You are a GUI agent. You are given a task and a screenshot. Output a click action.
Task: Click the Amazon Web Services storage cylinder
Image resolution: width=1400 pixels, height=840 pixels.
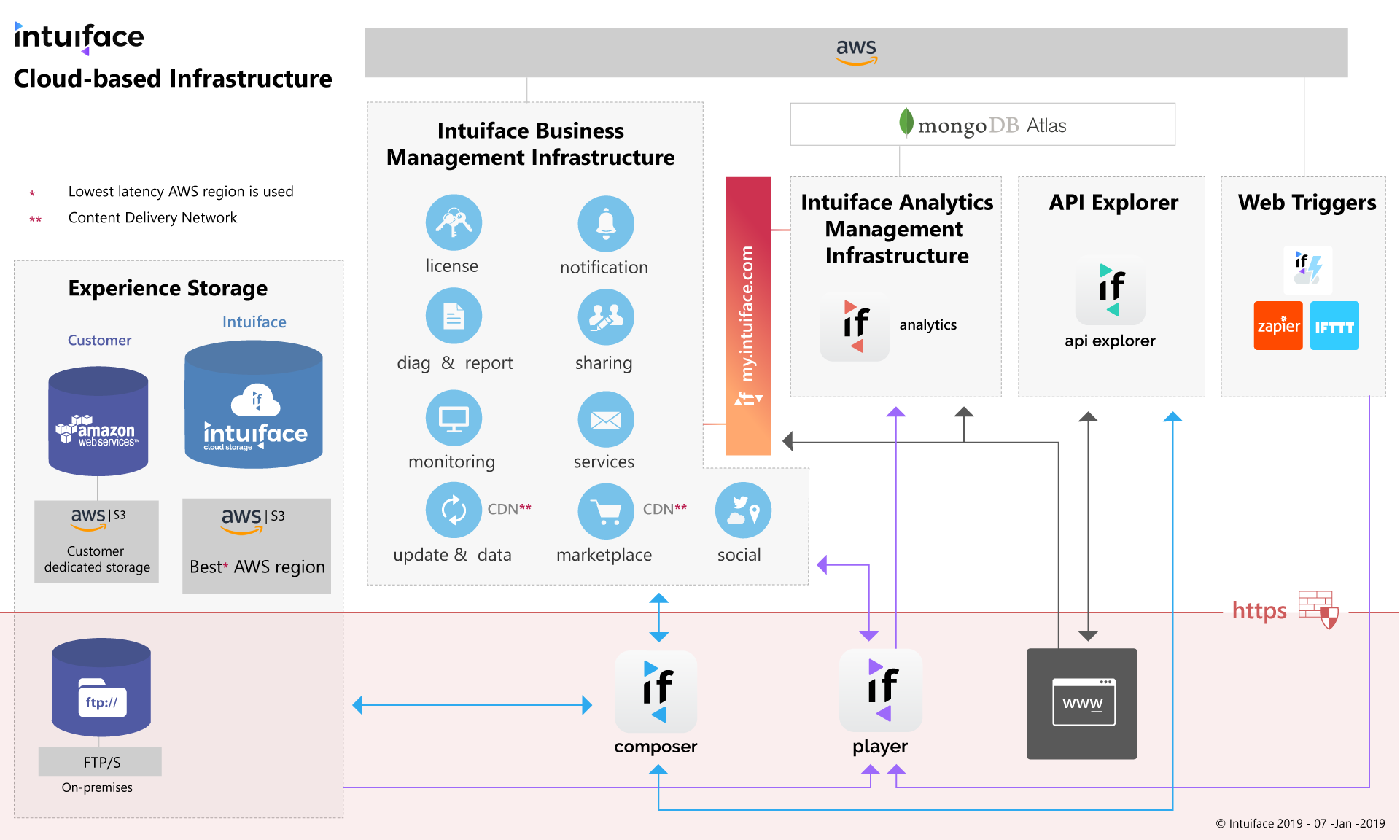(x=98, y=421)
